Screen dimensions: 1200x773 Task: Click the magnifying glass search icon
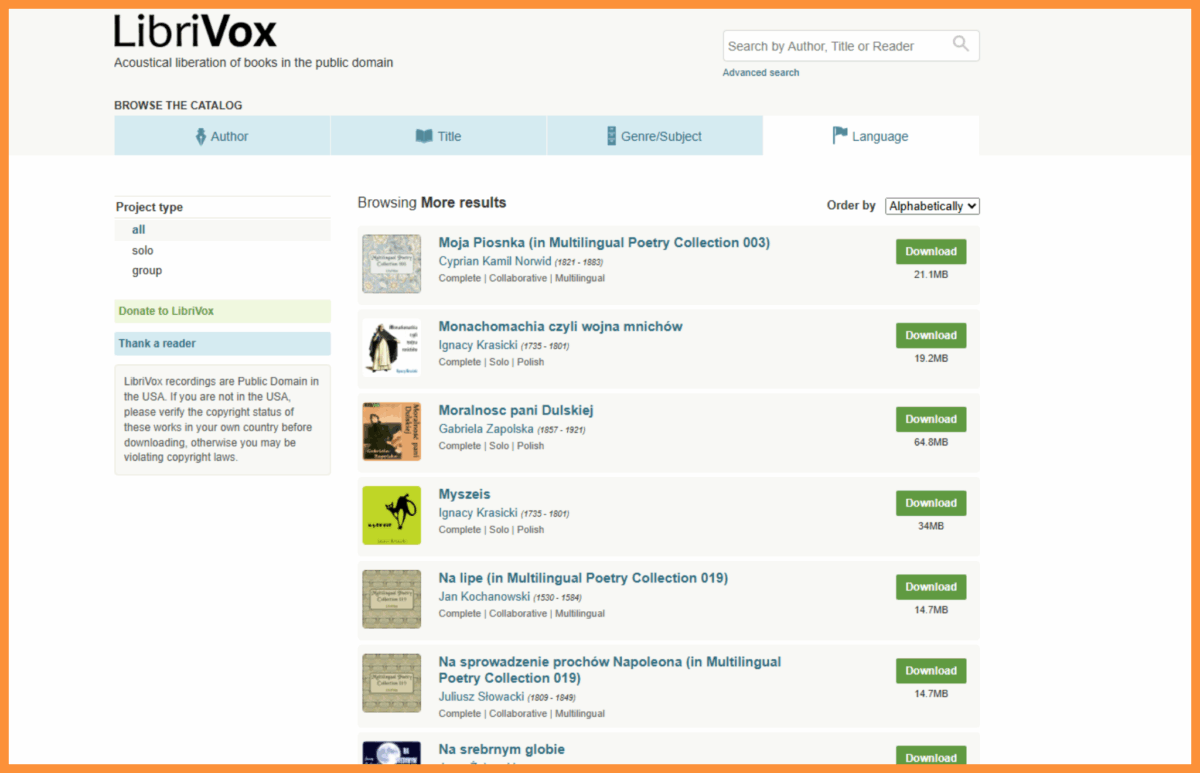(961, 44)
